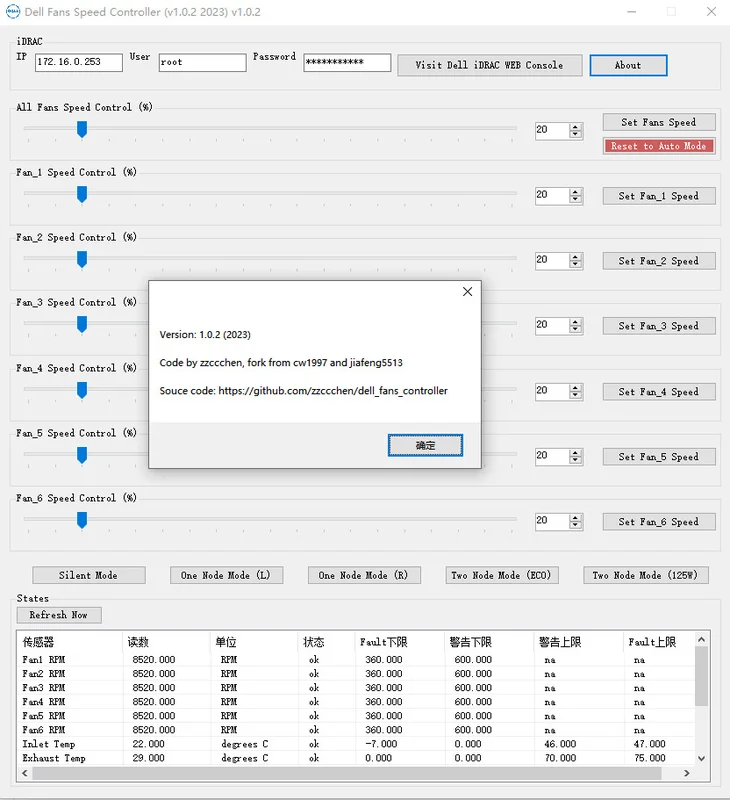Decrease All Fans speed with spinner down arrow
The image size is (730, 800).
[575, 134]
